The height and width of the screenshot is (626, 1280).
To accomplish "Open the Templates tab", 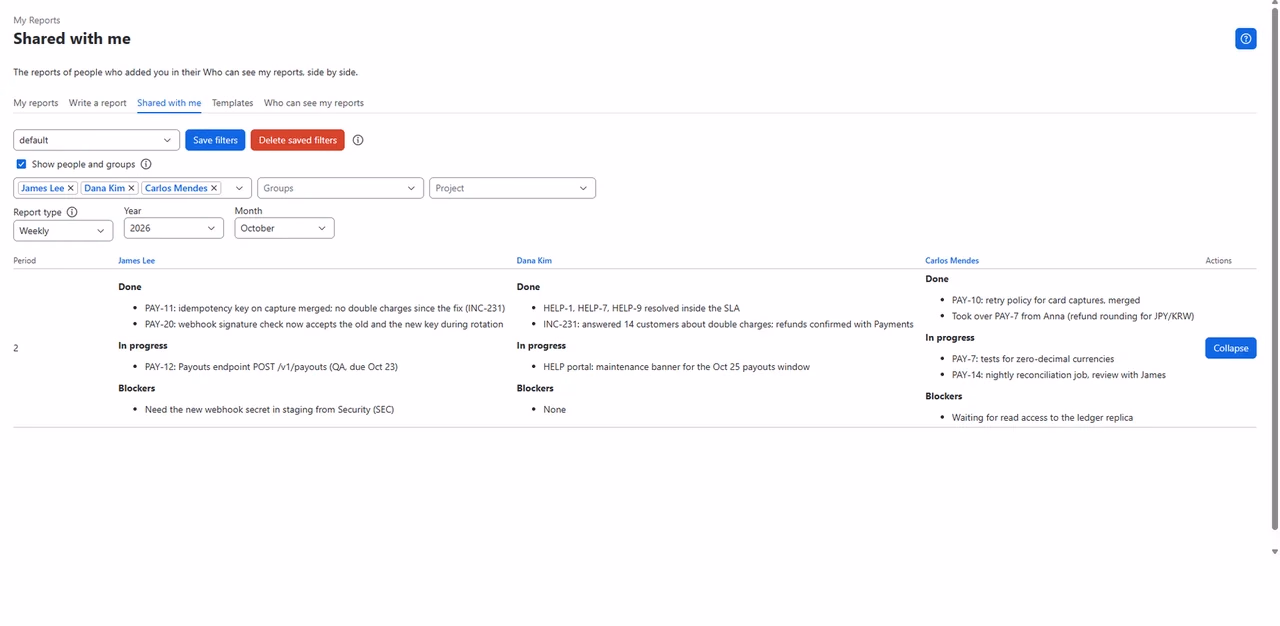I will 232,103.
